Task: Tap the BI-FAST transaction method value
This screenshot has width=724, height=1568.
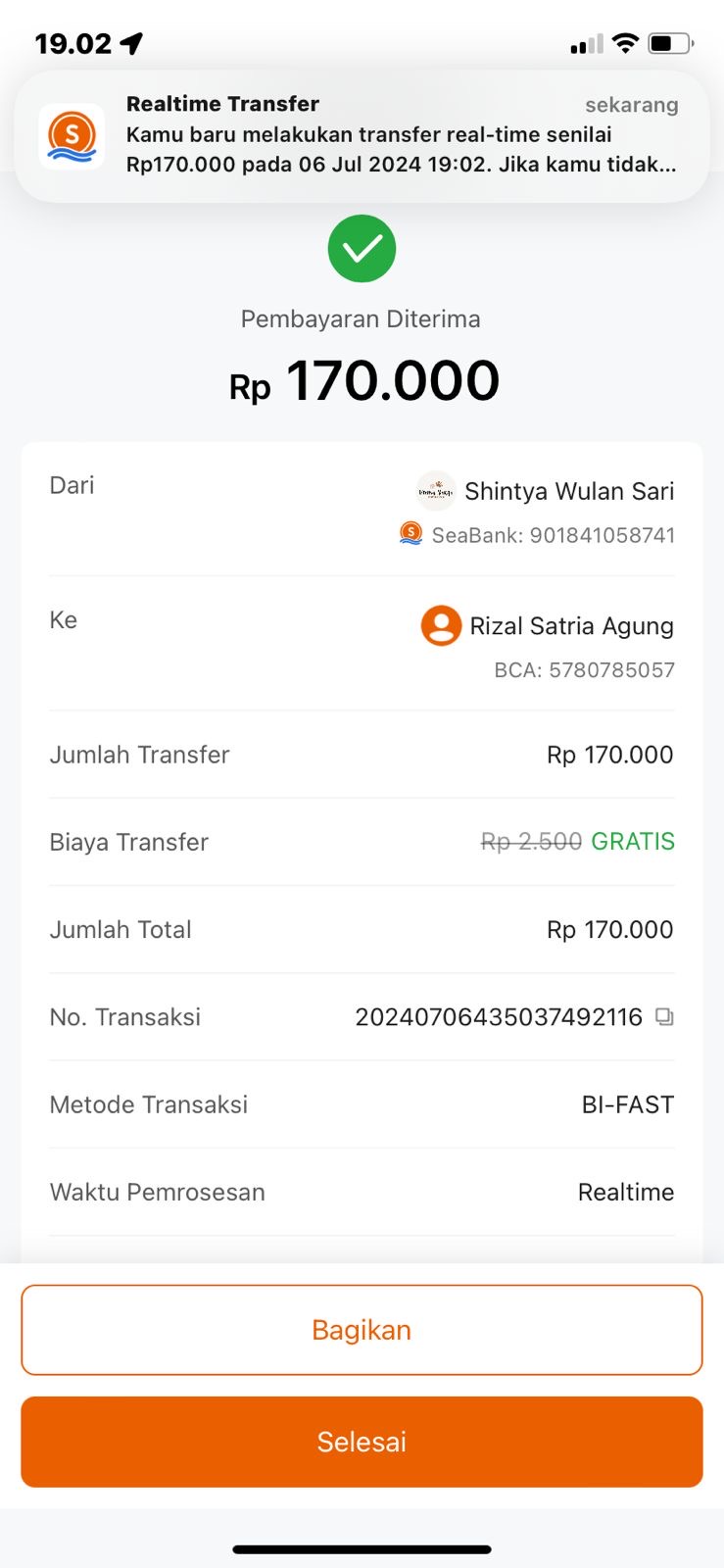Action: pyautogui.click(x=628, y=1104)
